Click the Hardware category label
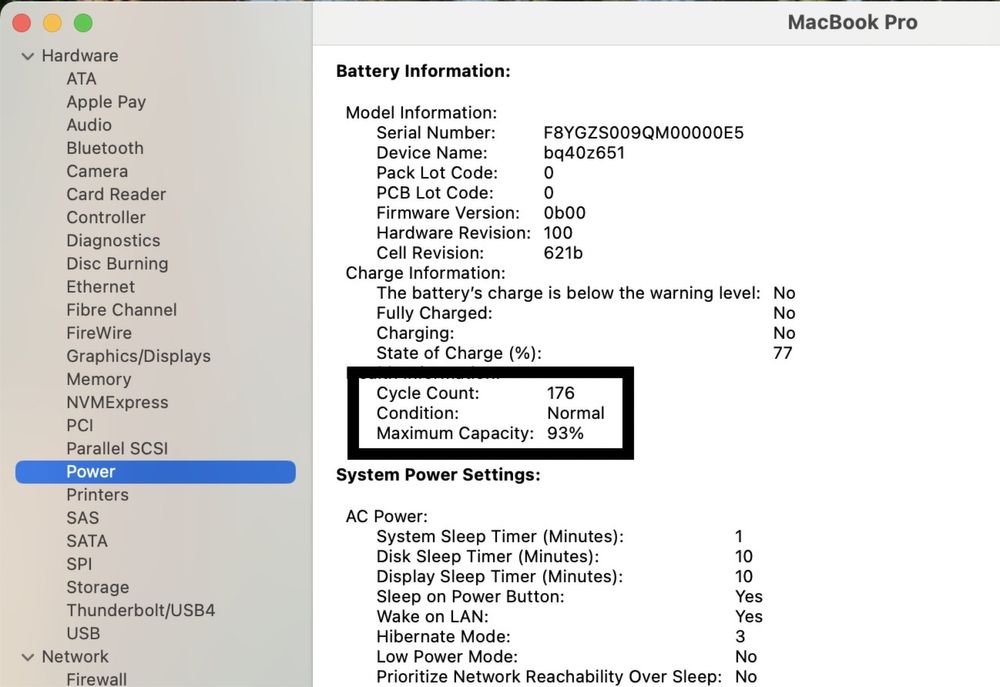Screen dimensions: 1000x687 point(80,56)
